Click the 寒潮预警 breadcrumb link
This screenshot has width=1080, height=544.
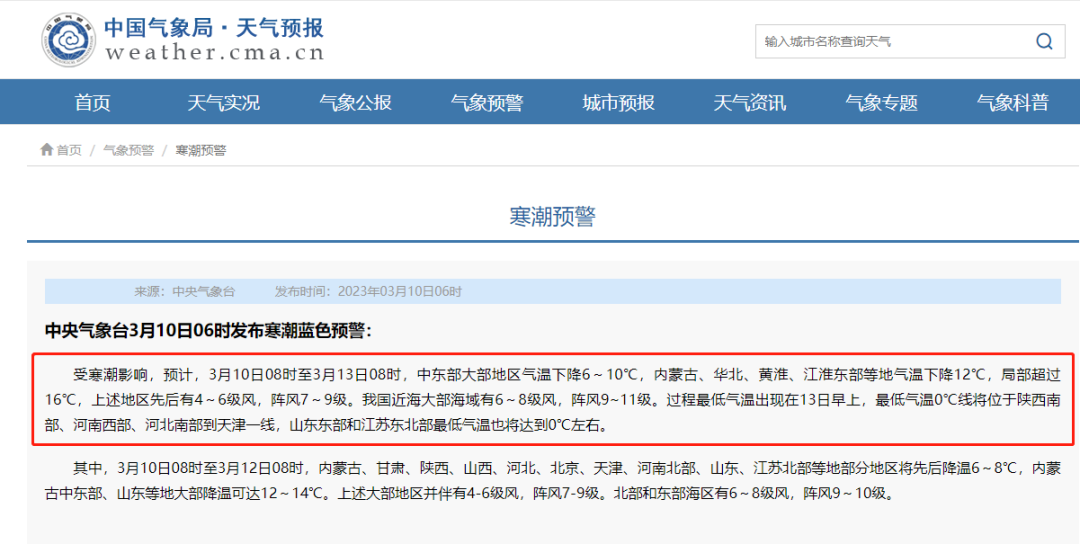pyautogui.click(x=200, y=150)
